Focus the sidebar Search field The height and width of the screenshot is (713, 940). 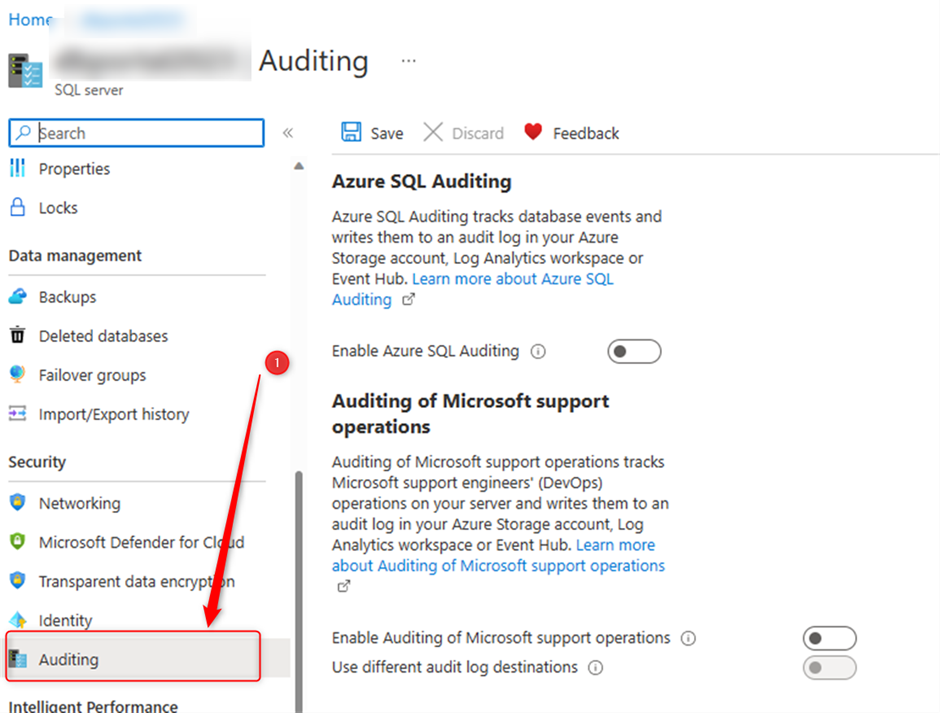point(137,133)
